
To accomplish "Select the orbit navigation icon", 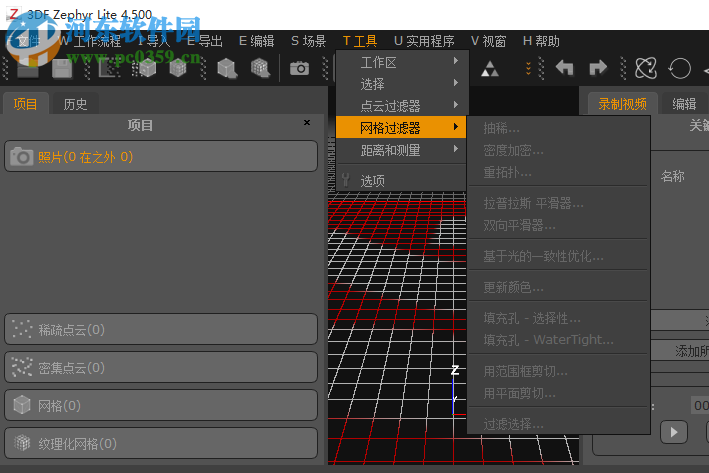I will (x=646, y=69).
